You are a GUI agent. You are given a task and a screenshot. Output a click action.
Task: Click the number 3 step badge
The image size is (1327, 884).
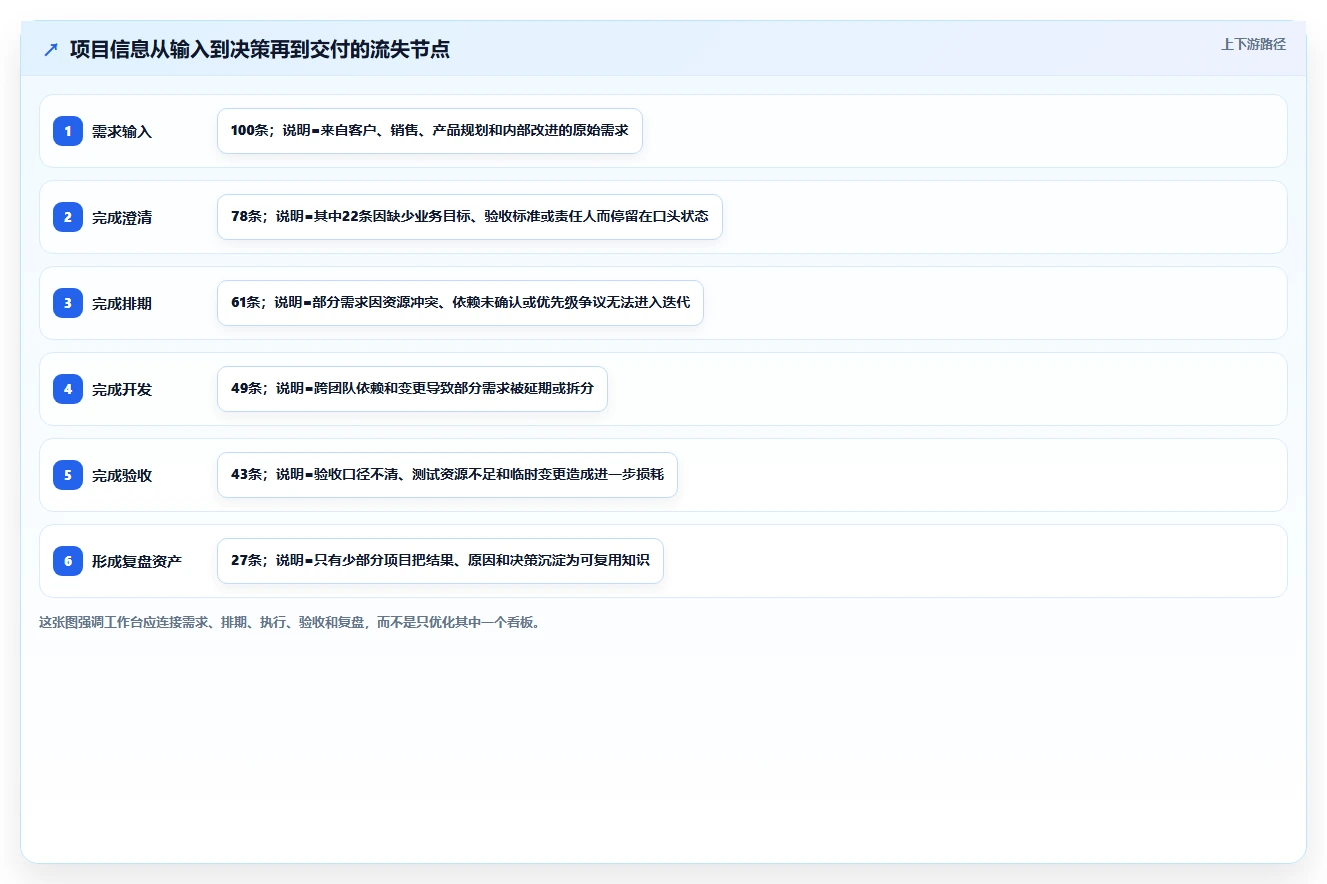[68, 303]
